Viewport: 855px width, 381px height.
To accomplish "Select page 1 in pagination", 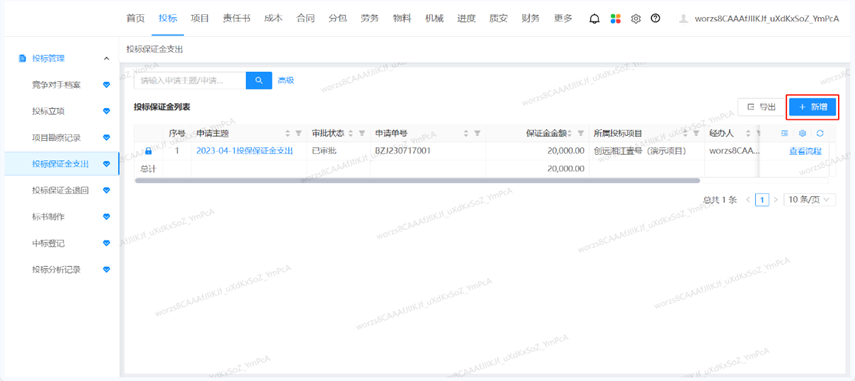I will tap(762, 199).
